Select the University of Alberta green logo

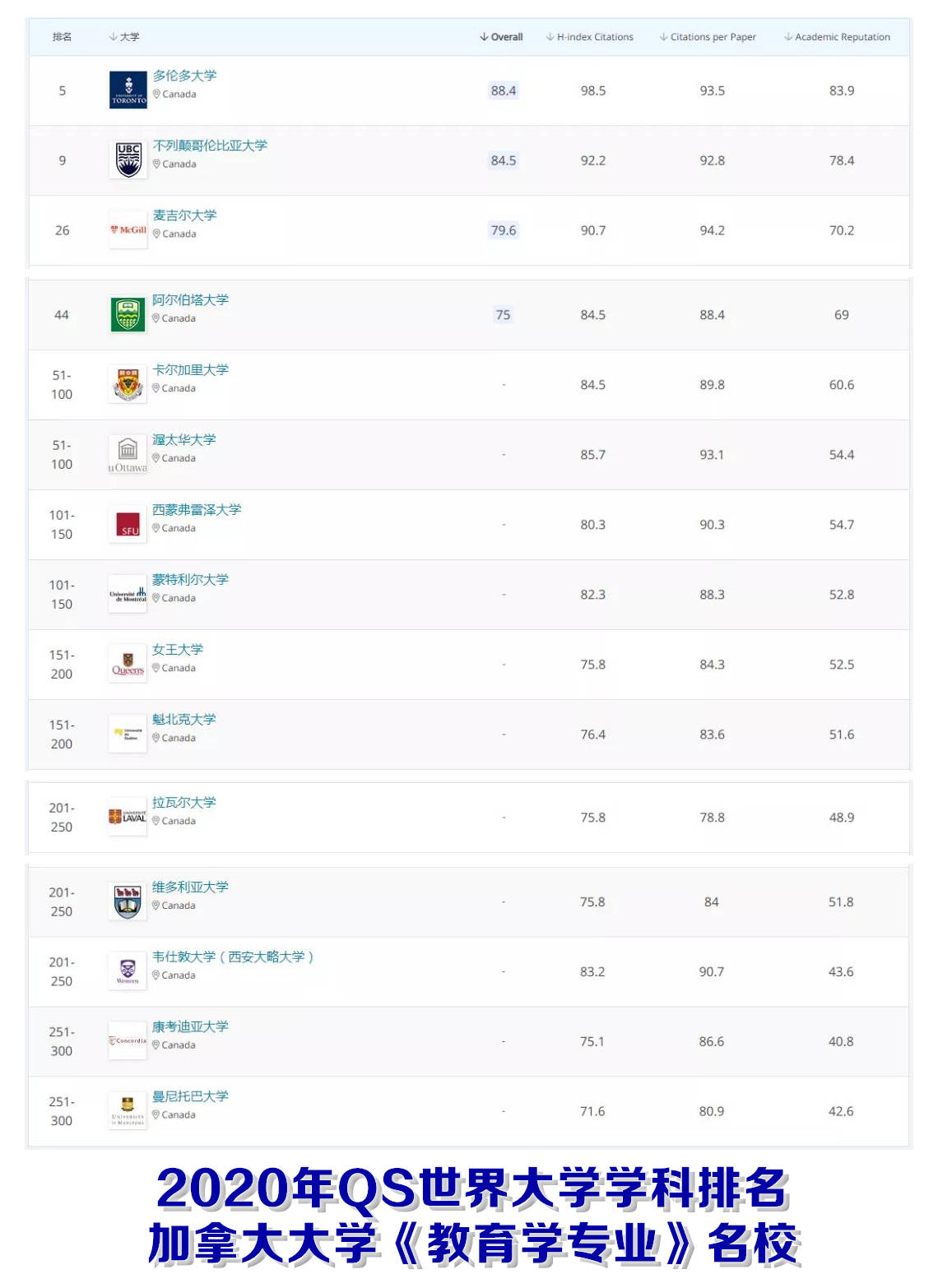(128, 314)
